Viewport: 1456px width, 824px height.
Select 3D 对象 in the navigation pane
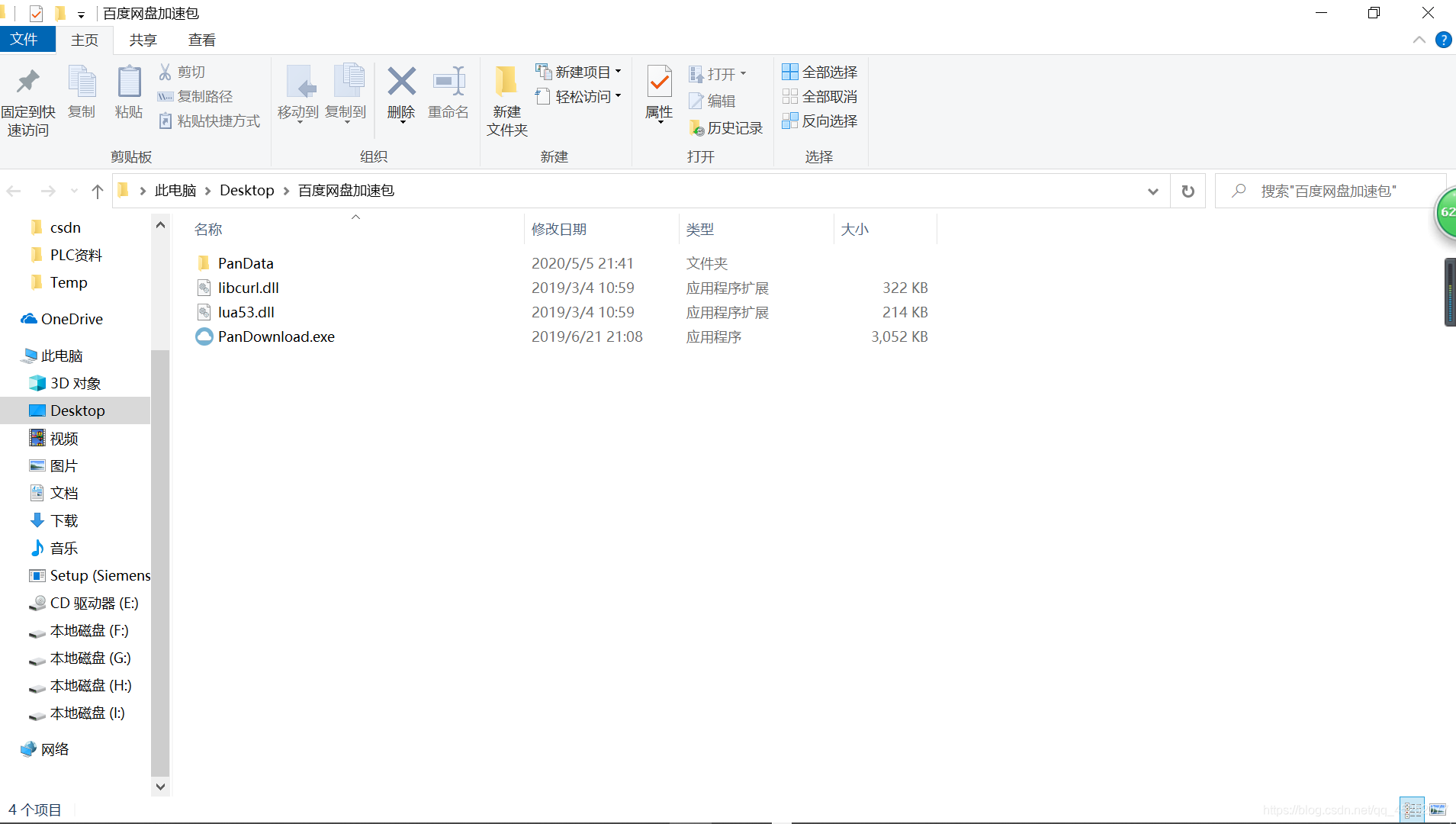[76, 383]
